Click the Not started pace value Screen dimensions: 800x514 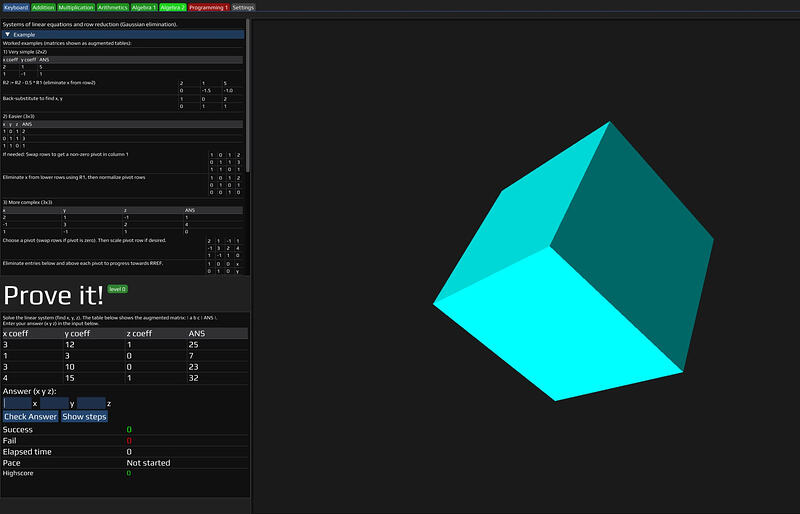pyautogui.click(x=148, y=463)
